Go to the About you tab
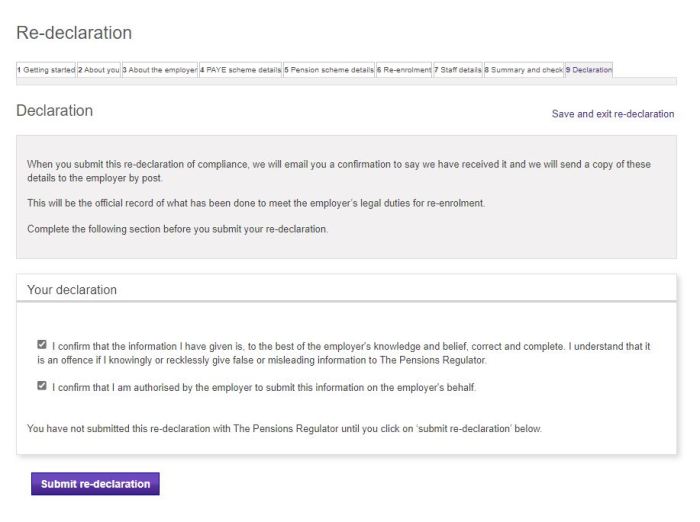700x522 pixels. pos(99,70)
